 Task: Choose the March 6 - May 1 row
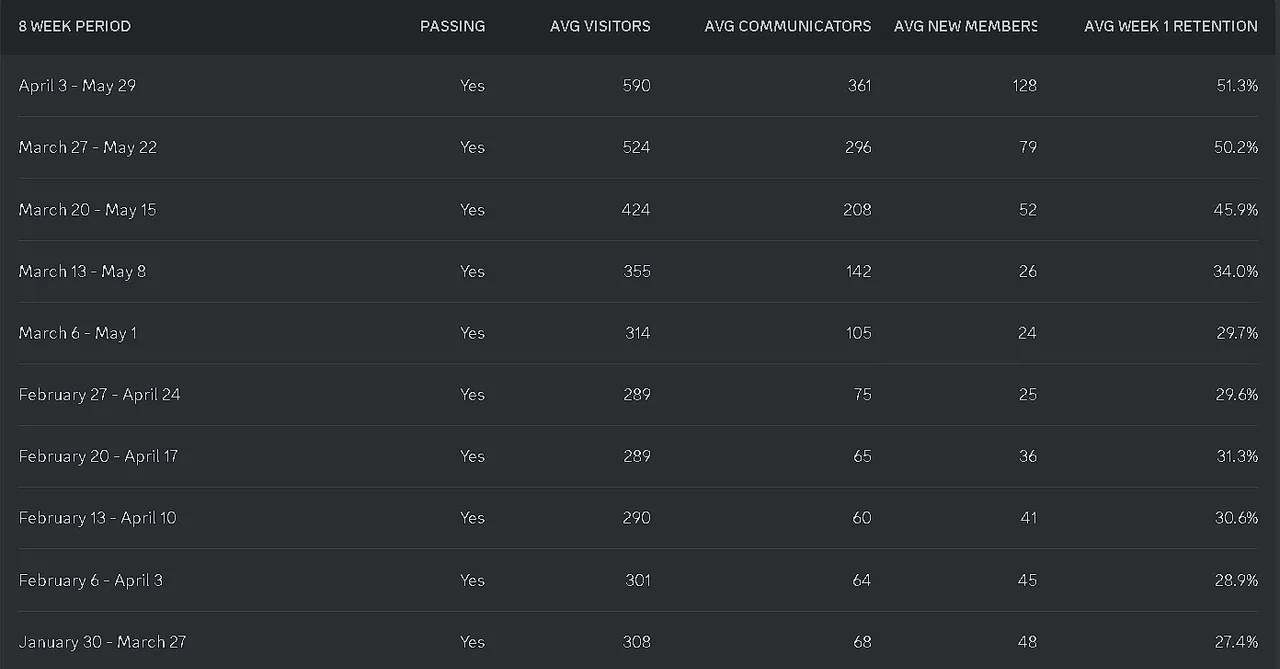click(638, 333)
